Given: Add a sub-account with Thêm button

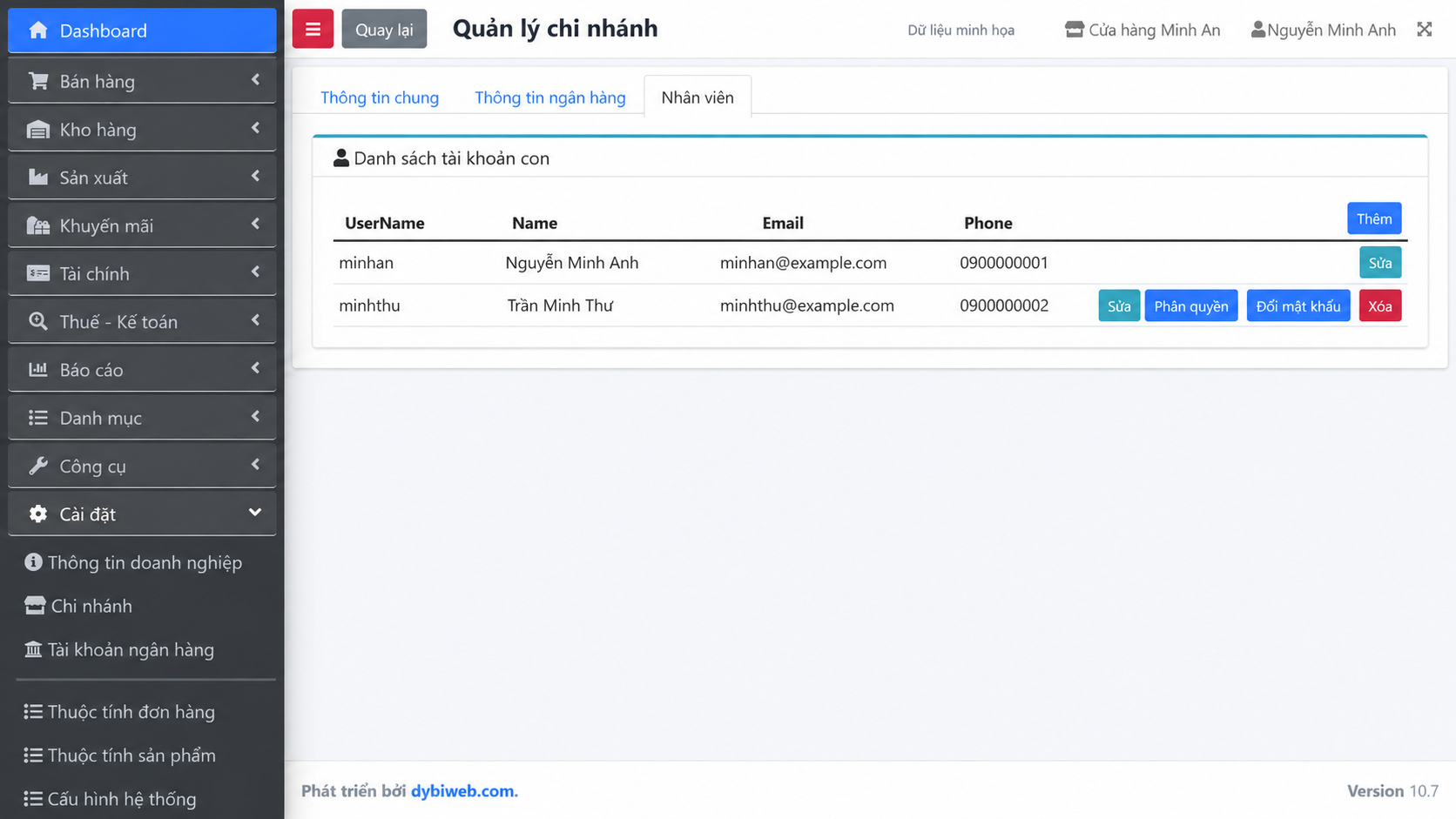Looking at the screenshot, I should [x=1374, y=218].
